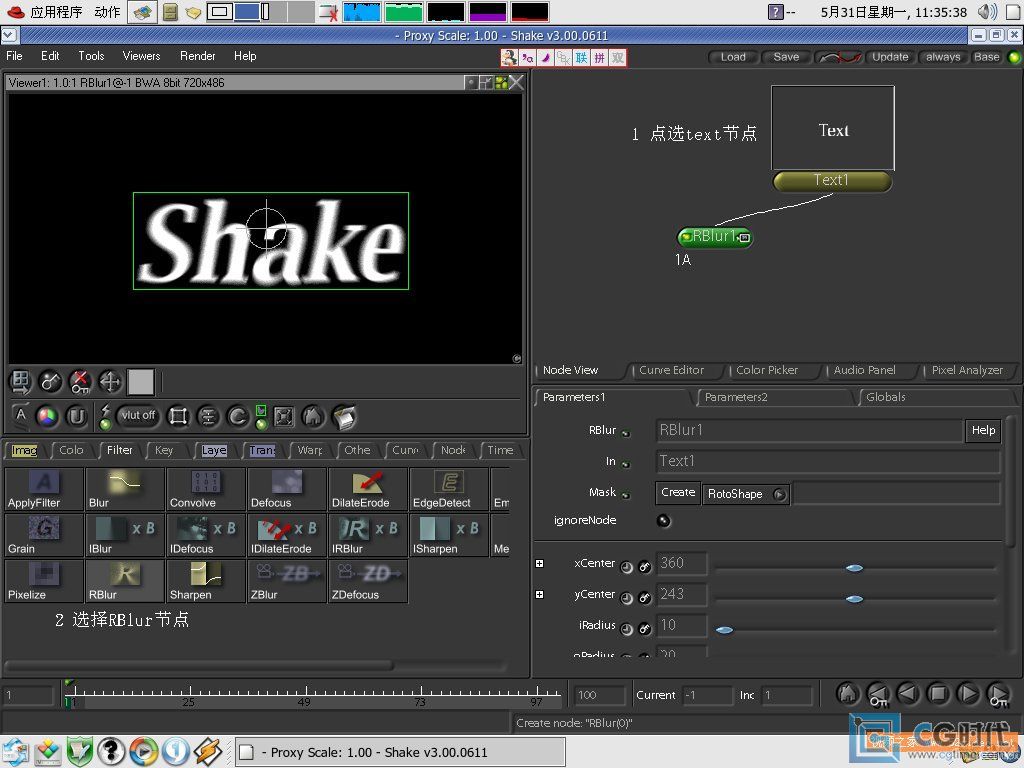
Task: Click the RBlur node name field
Action: (809, 430)
